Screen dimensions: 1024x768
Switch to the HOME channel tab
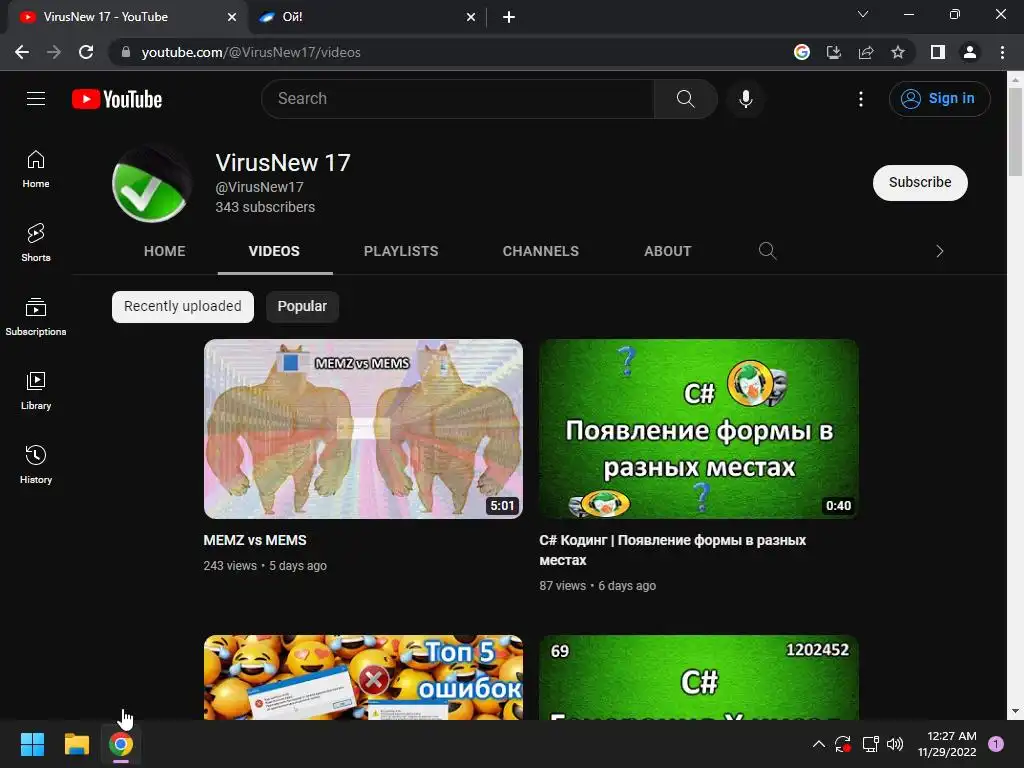(165, 251)
